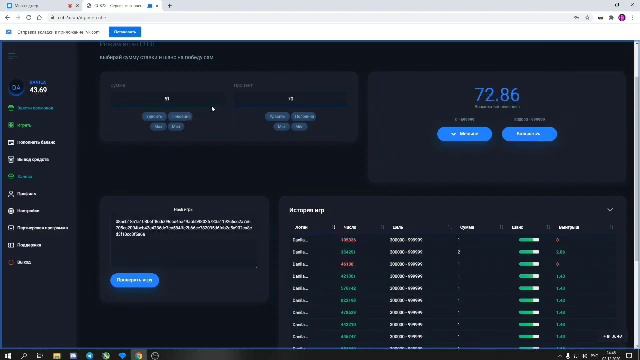Click the chance bar in first history row
The height and width of the screenshot is (360, 640).
(529, 240)
